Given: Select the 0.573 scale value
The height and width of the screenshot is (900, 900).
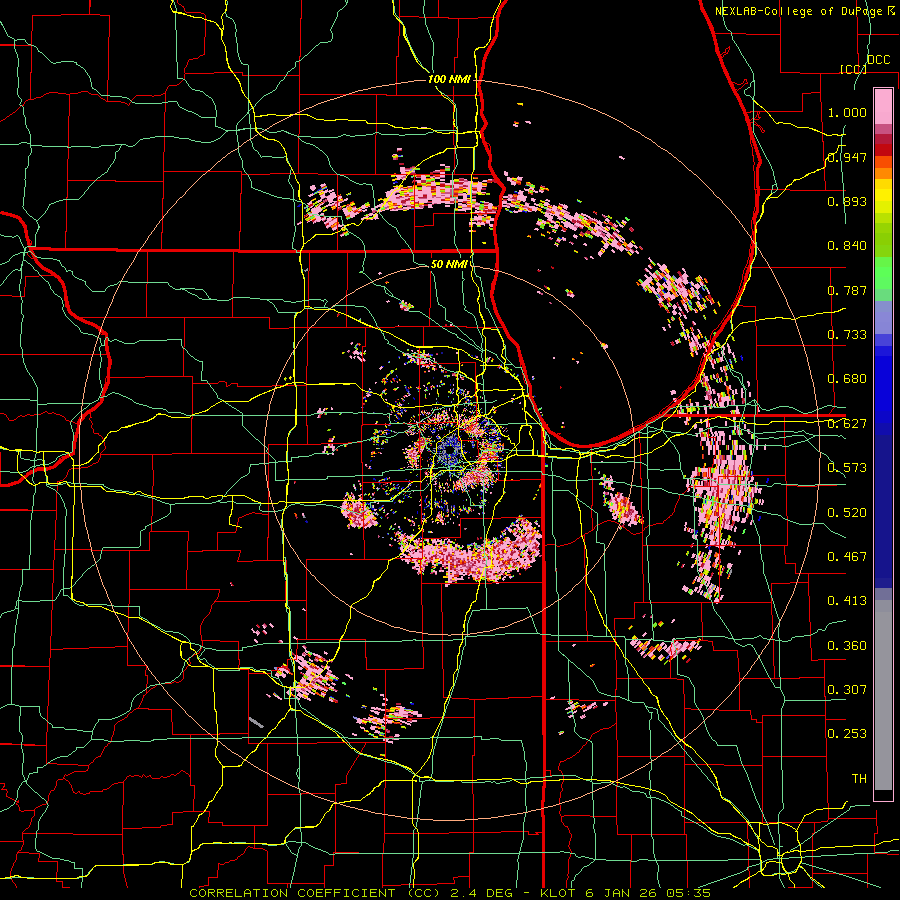Looking at the screenshot, I should (x=847, y=468).
